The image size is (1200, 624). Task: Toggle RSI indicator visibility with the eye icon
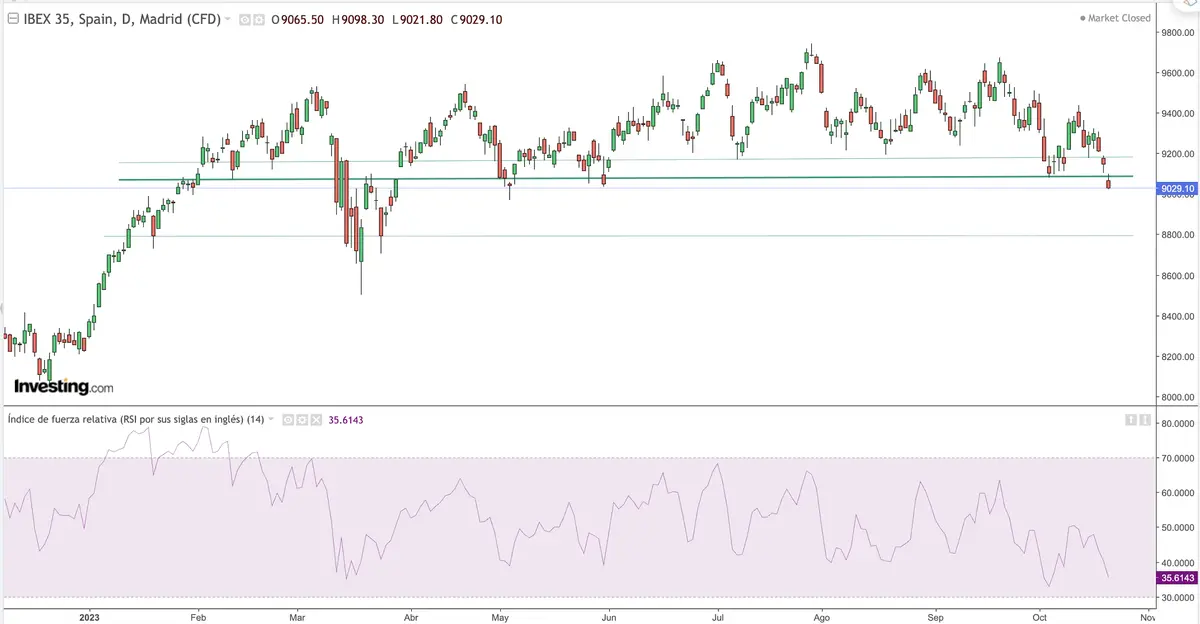click(287, 420)
